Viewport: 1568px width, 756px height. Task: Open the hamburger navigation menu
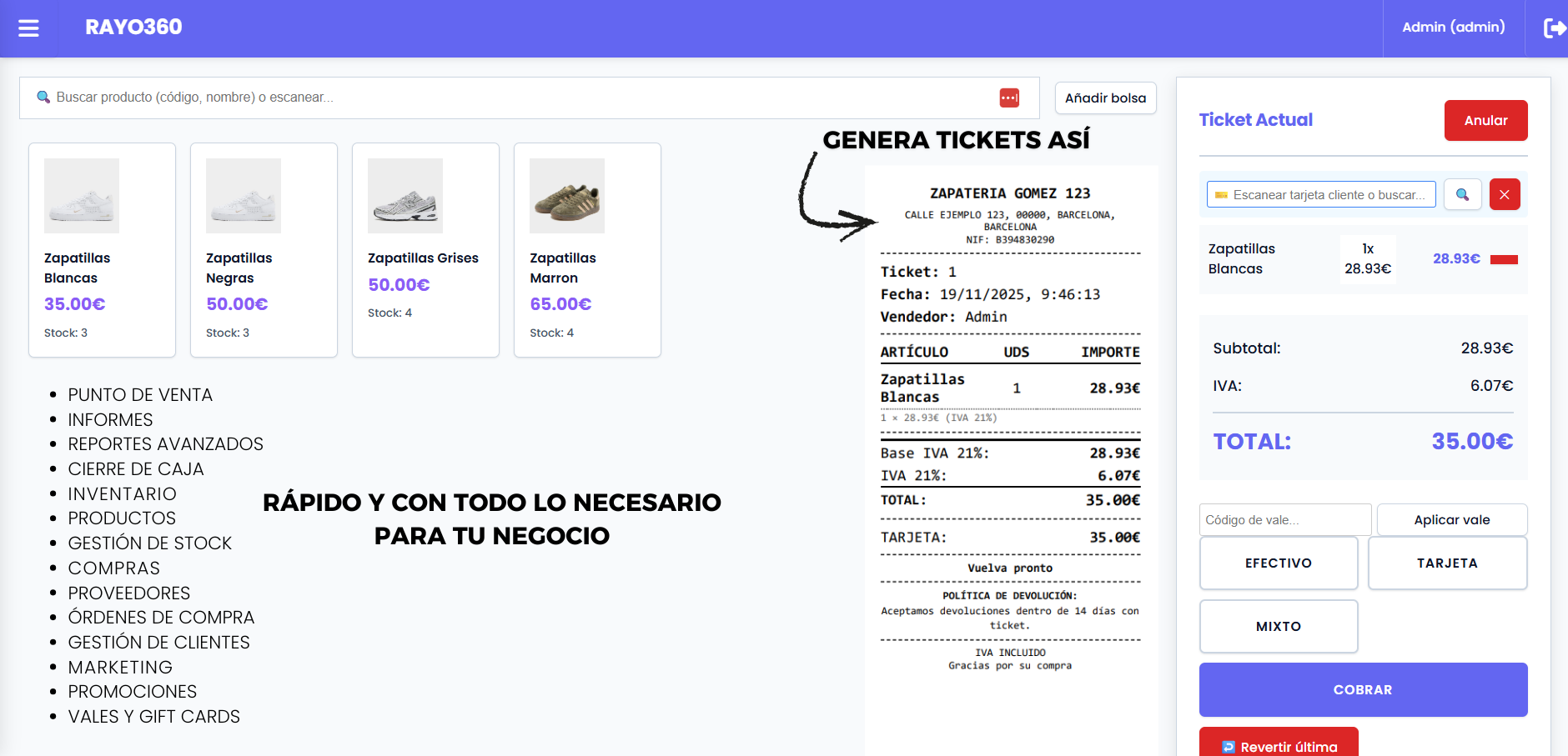tap(28, 28)
